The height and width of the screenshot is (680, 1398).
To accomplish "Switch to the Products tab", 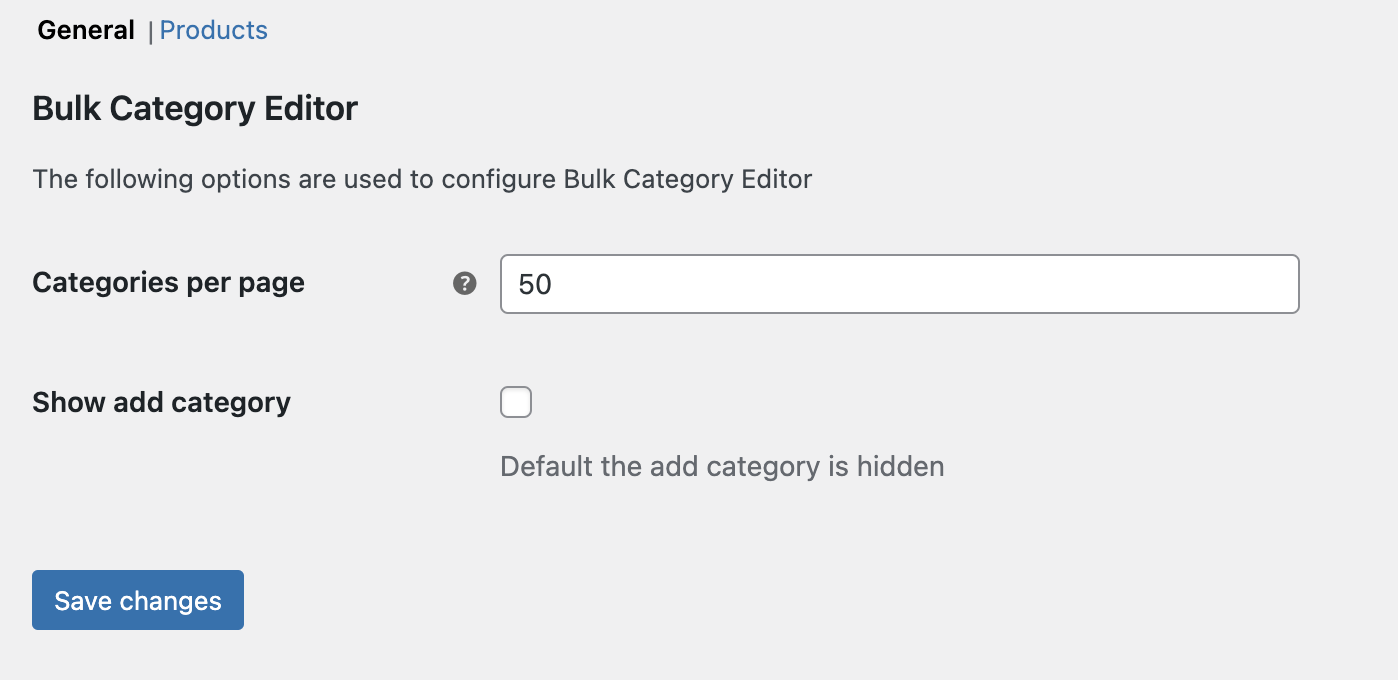I will (x=214, y=30).
